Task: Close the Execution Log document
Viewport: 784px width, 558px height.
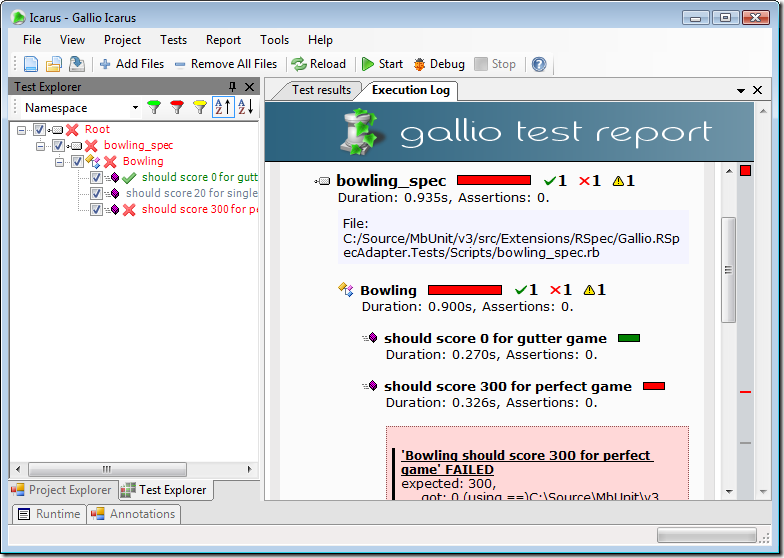Action: point(758,90)
